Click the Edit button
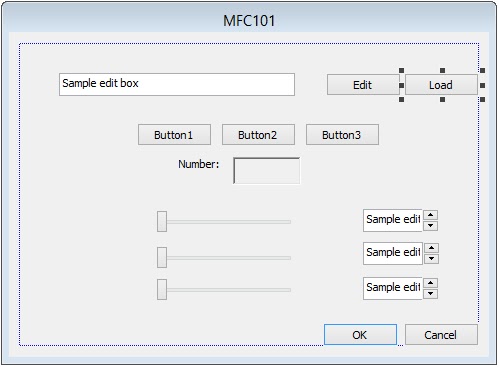This screenshot has height=367, width=499. click(x=363, y=85)
